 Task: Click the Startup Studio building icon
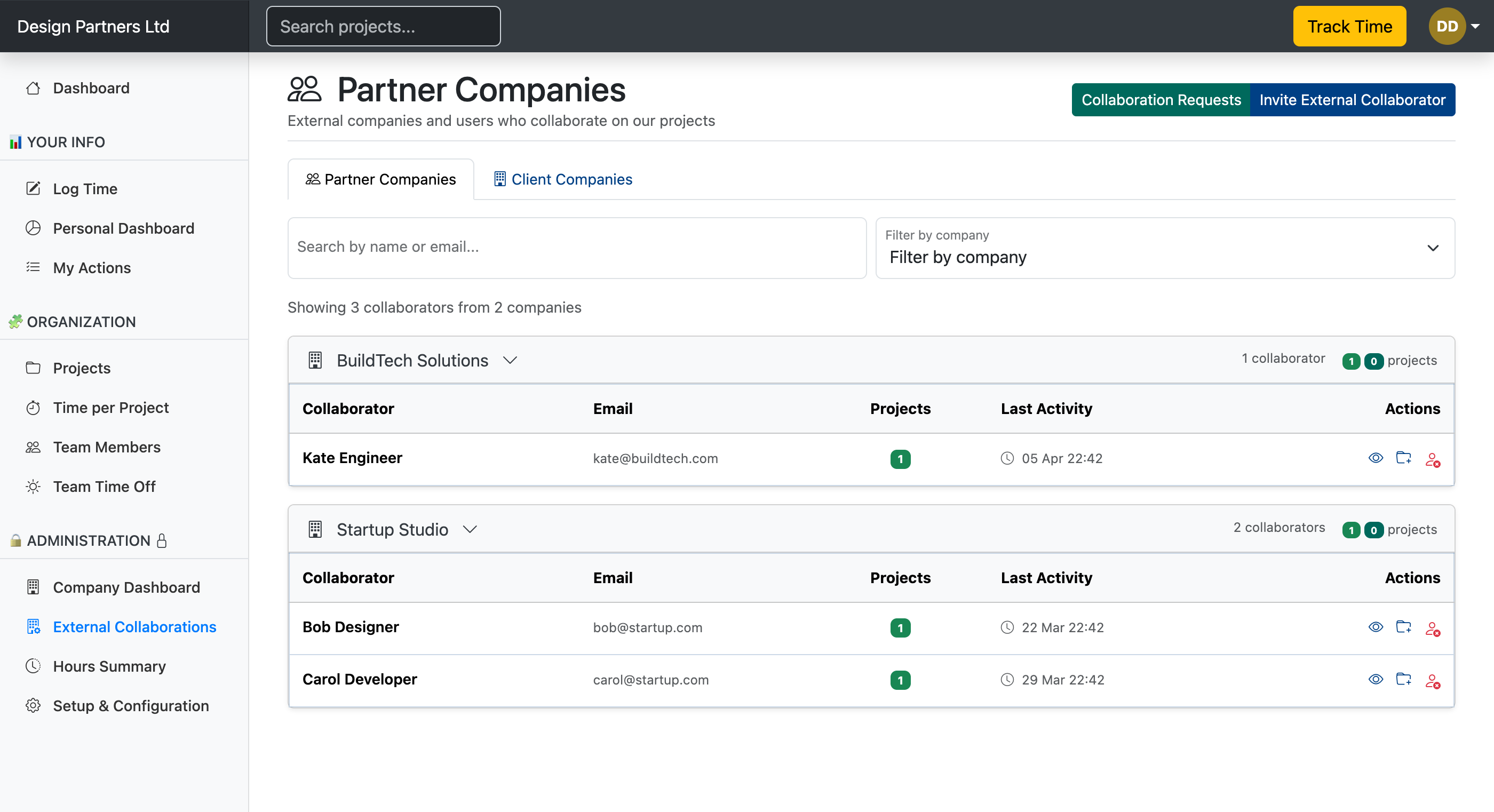315,529
